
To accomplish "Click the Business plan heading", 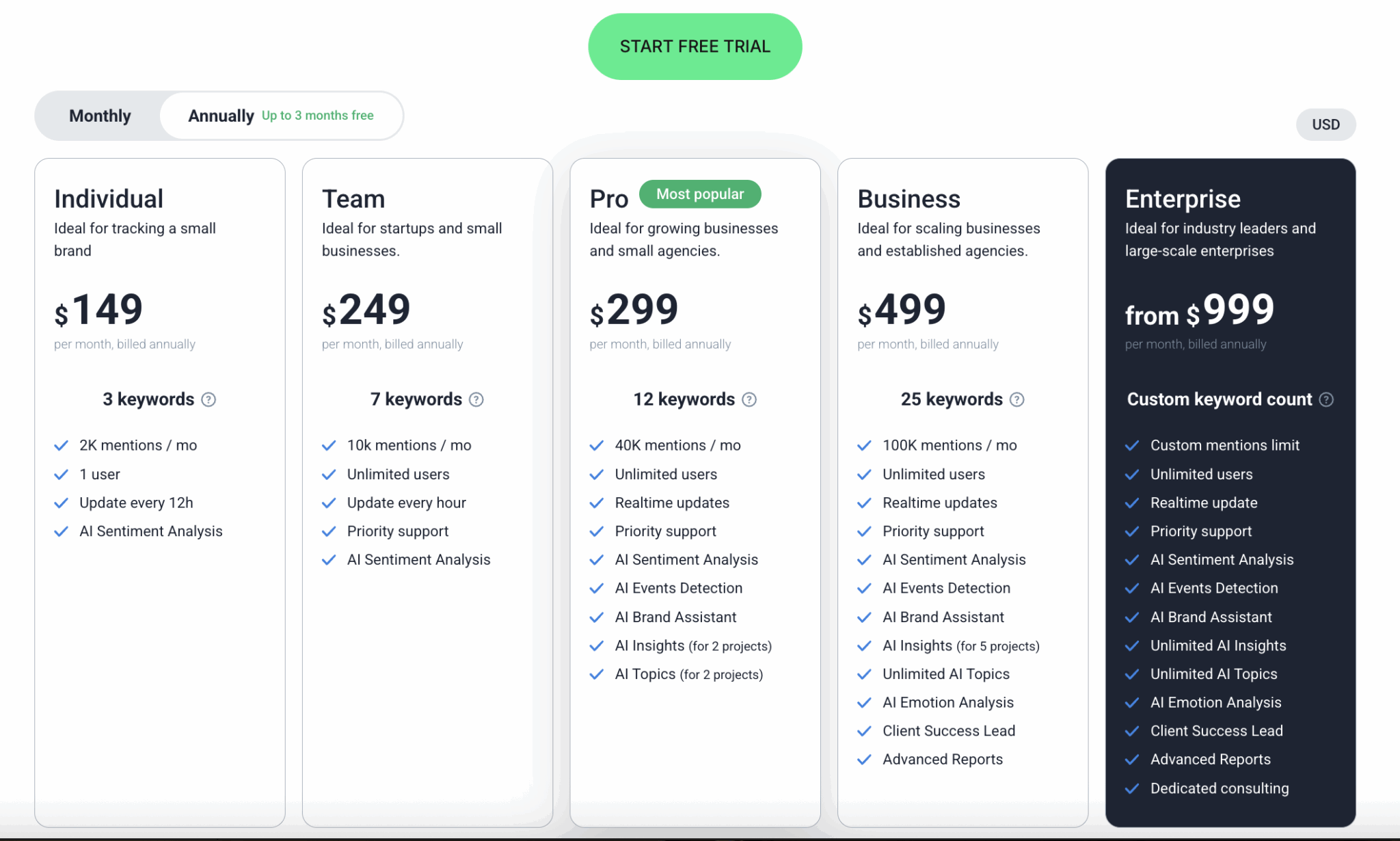I will pyautogui.click(x=909, y=198).
